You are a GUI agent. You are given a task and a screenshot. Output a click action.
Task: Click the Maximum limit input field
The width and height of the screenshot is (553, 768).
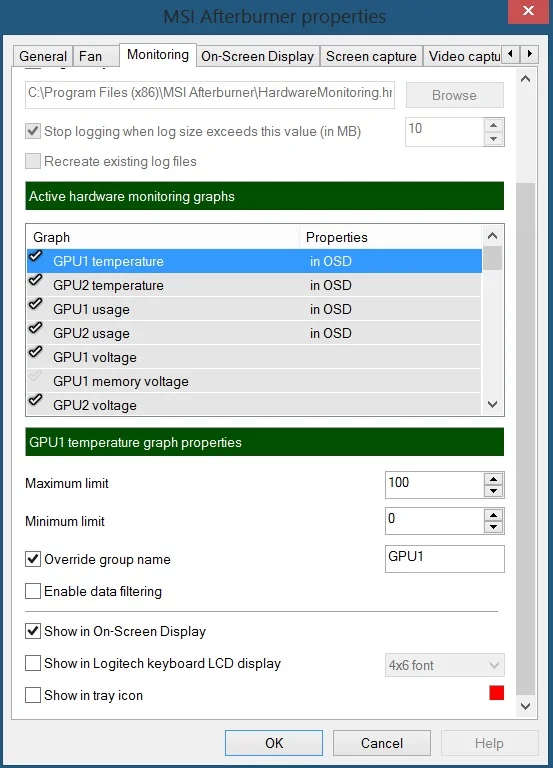pos(434,485)
